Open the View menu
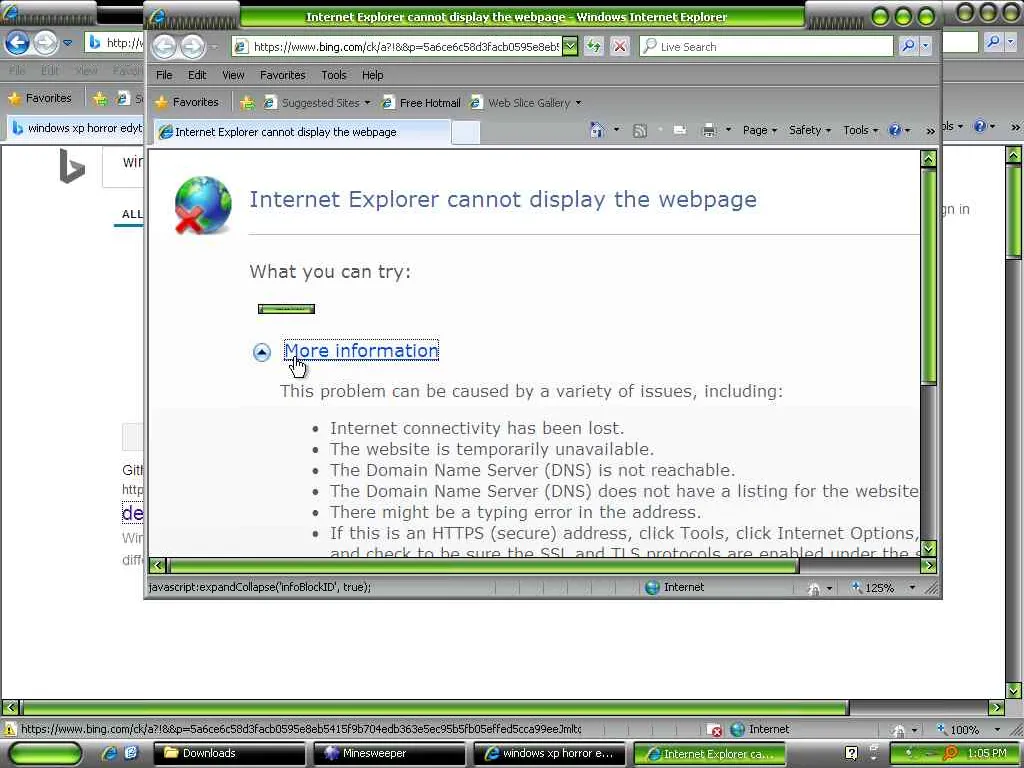Viewport: 1024px width, 768px height. (x=233, y=75)
